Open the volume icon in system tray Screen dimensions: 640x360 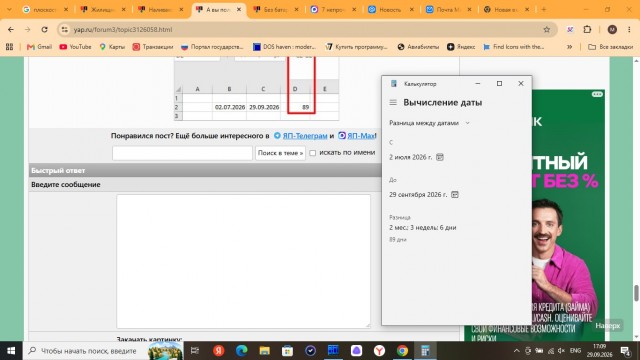(562, 351)
